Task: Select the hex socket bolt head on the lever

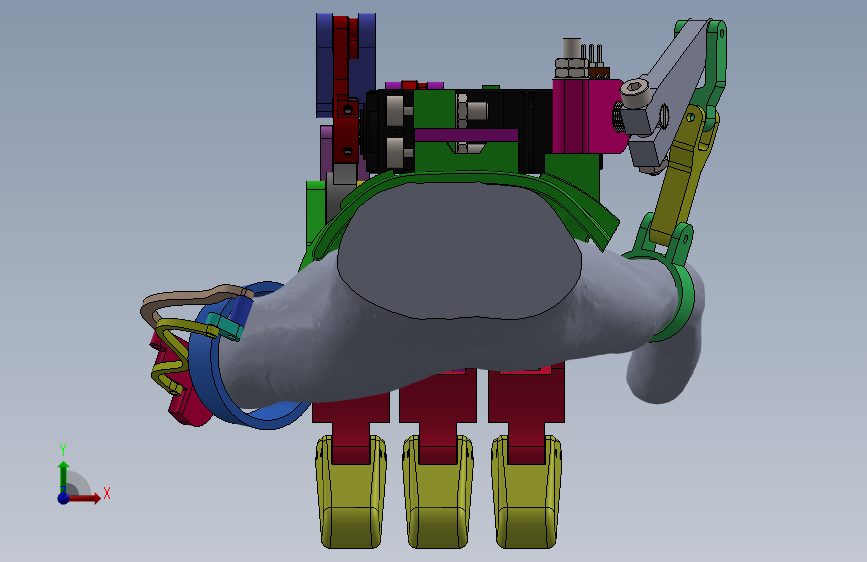Action: [x=636, y=93]
